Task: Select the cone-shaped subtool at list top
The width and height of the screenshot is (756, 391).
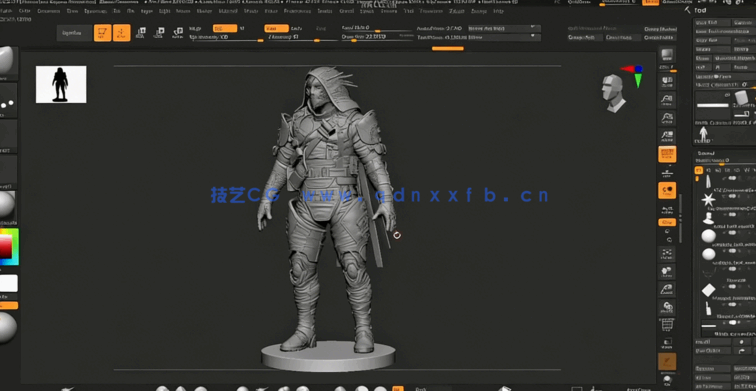Action: pos(708,181)
